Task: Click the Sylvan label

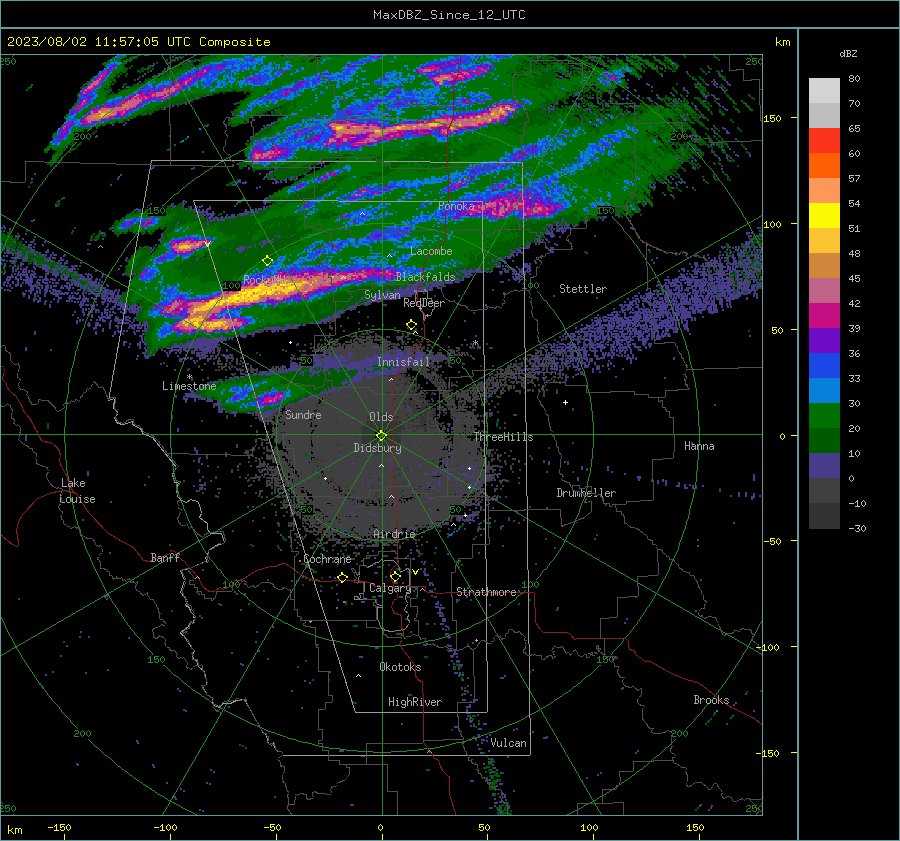Action: (382, 295)
